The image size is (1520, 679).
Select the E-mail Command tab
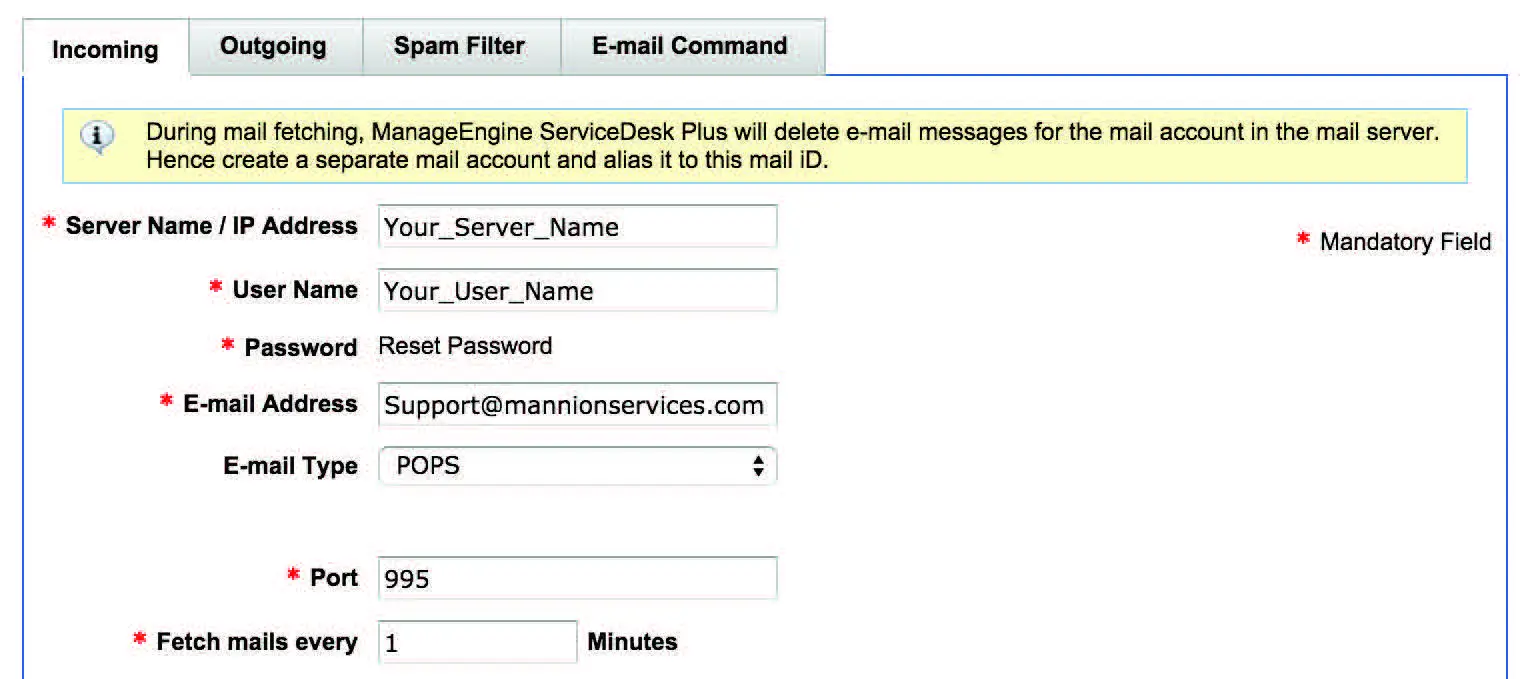(690, 45)
